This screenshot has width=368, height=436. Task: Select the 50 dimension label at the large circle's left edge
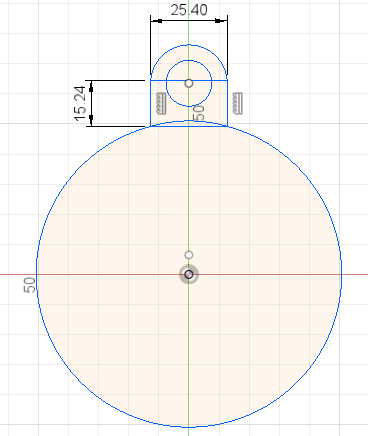[x=30, y=285]
